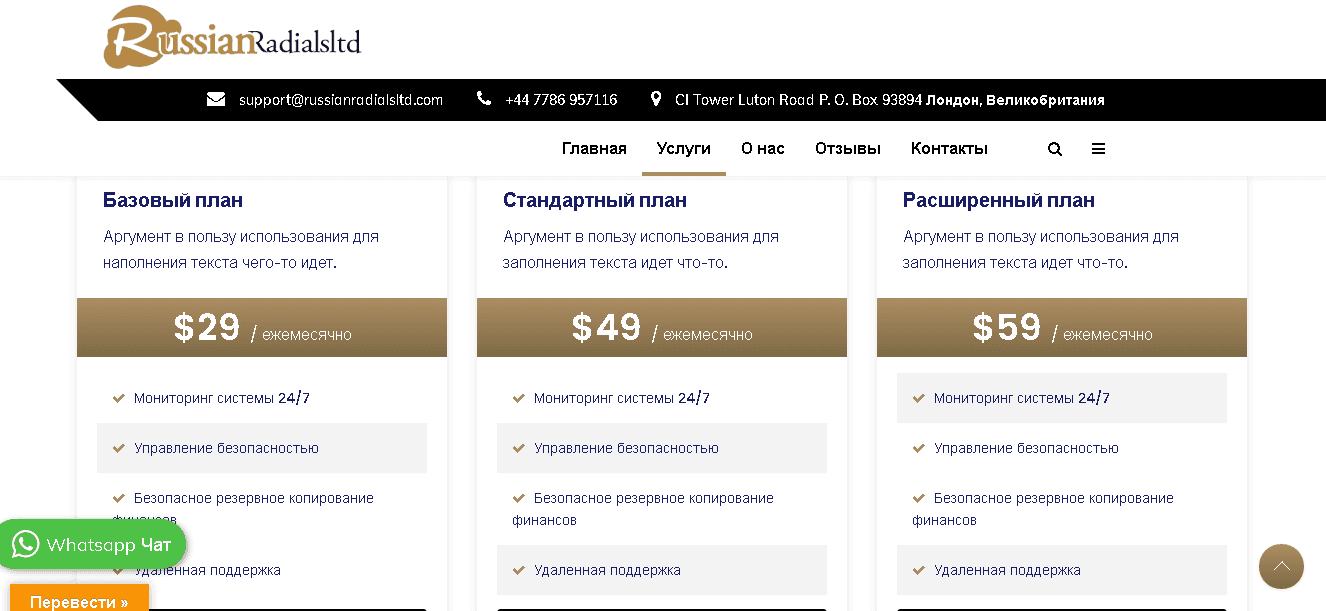This screenshot has width=1326, height=611.
Task: Click the checkmark beside Расширенный Мониторинг системы 24/7
Action: point(919,398)
